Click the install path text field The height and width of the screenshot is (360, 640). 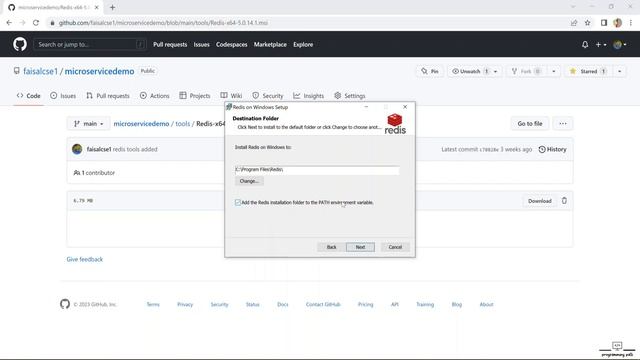pyautogui.click(x=317, y=169)
